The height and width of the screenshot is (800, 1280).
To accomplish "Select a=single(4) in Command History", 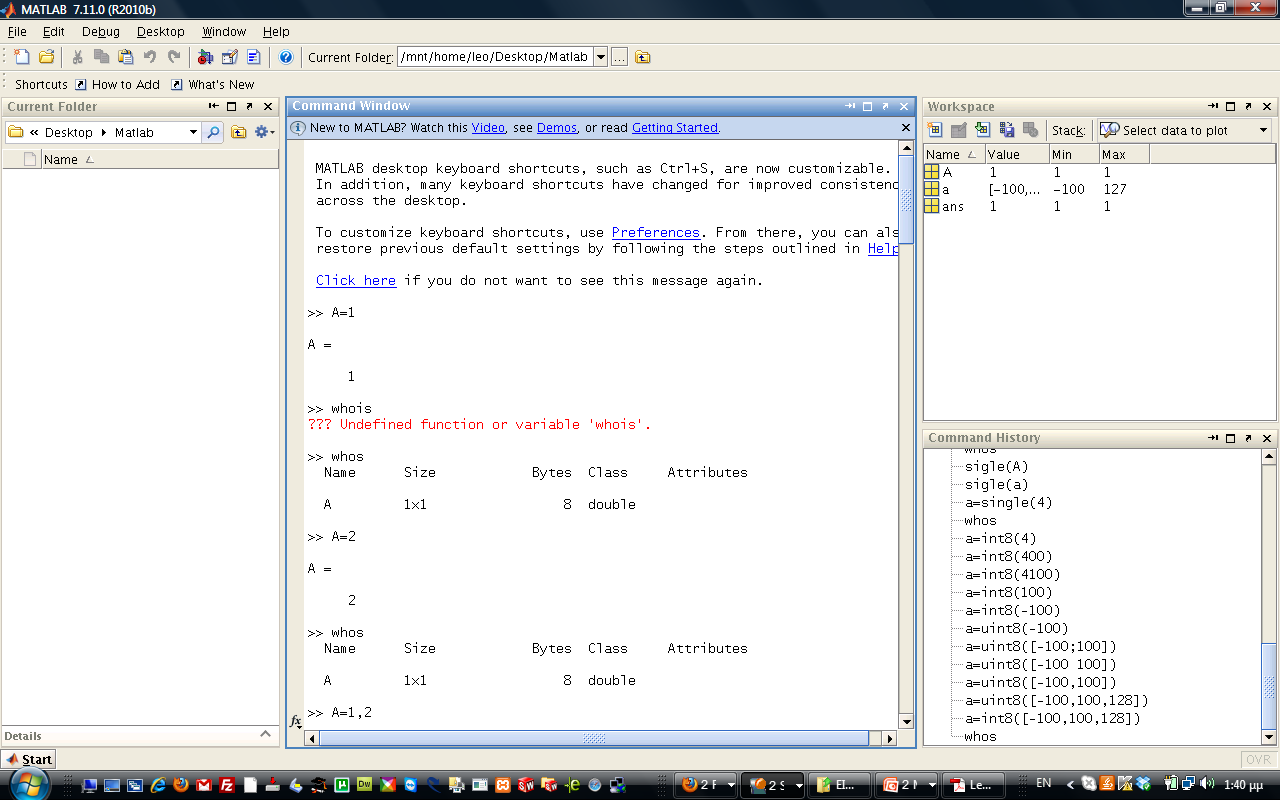I will (1008, 502).
